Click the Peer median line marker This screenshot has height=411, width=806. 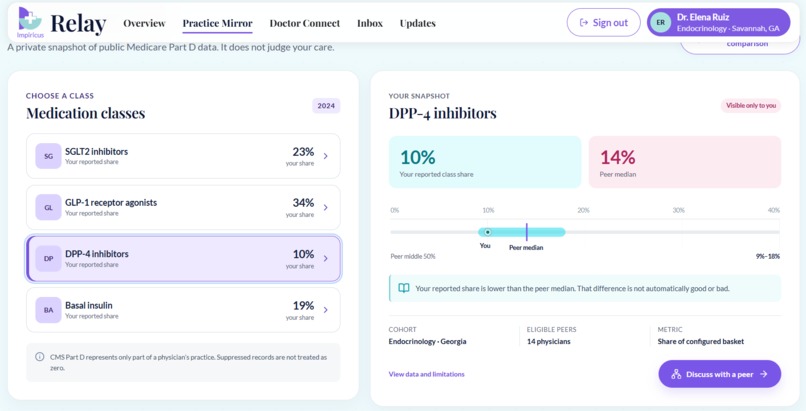tap(526, 232)
